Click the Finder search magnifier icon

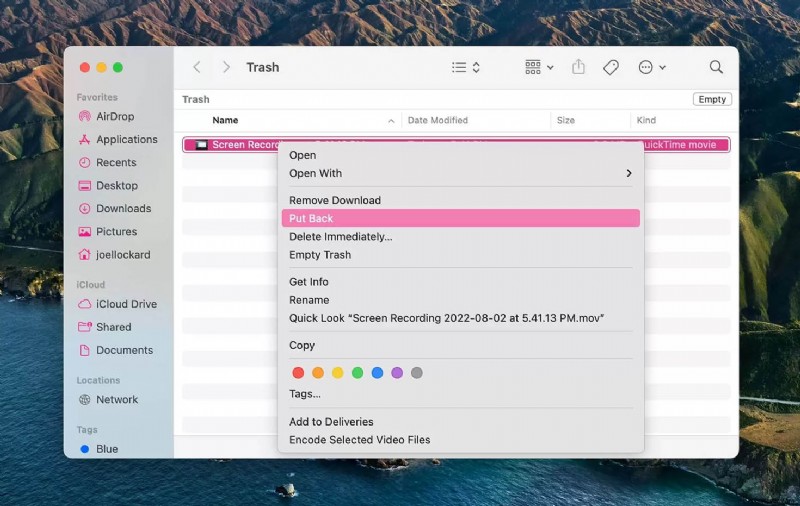pyautogui.click(x=716, y=67)
